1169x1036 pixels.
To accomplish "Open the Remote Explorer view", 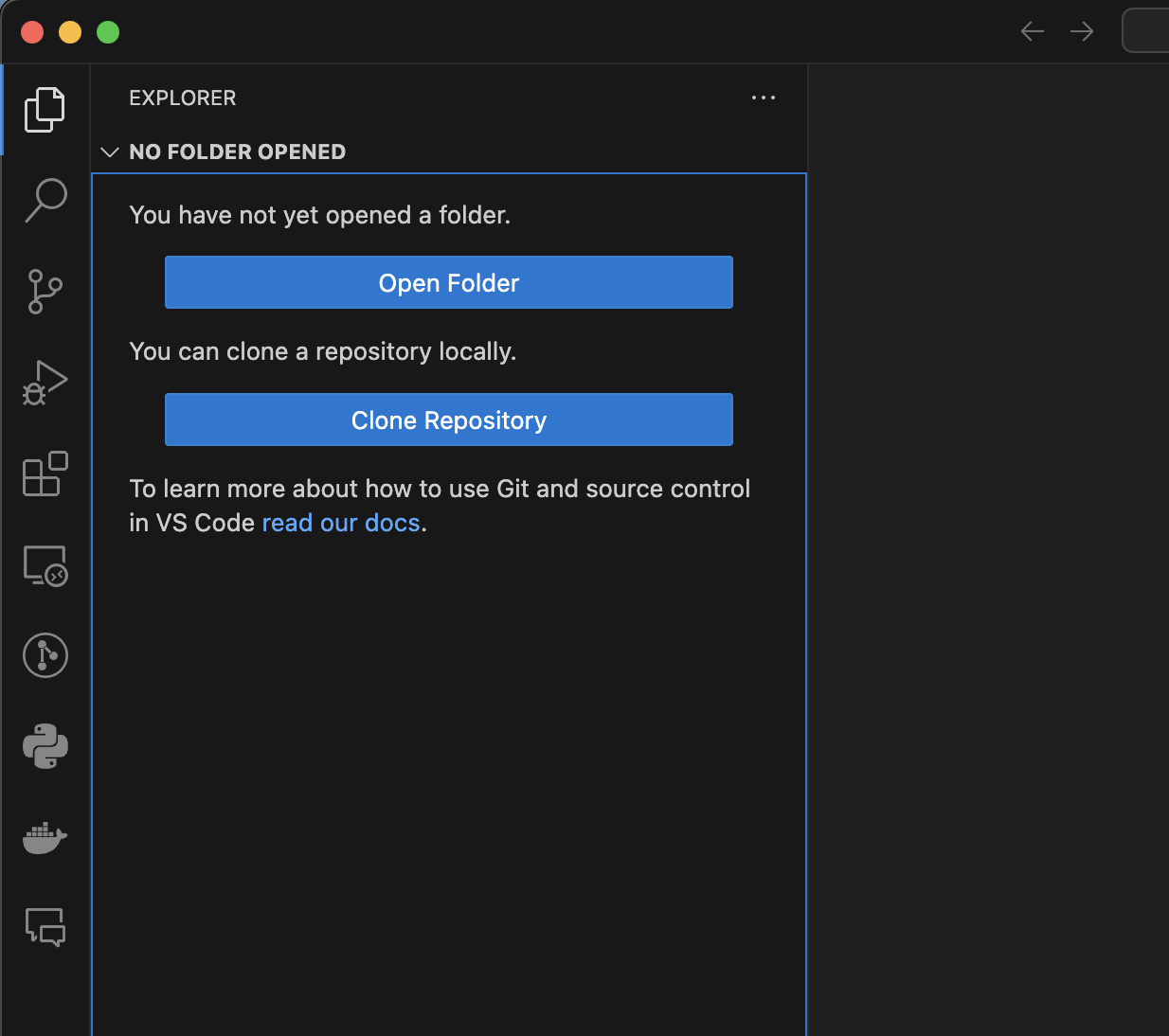I will [x=45, y=565].
